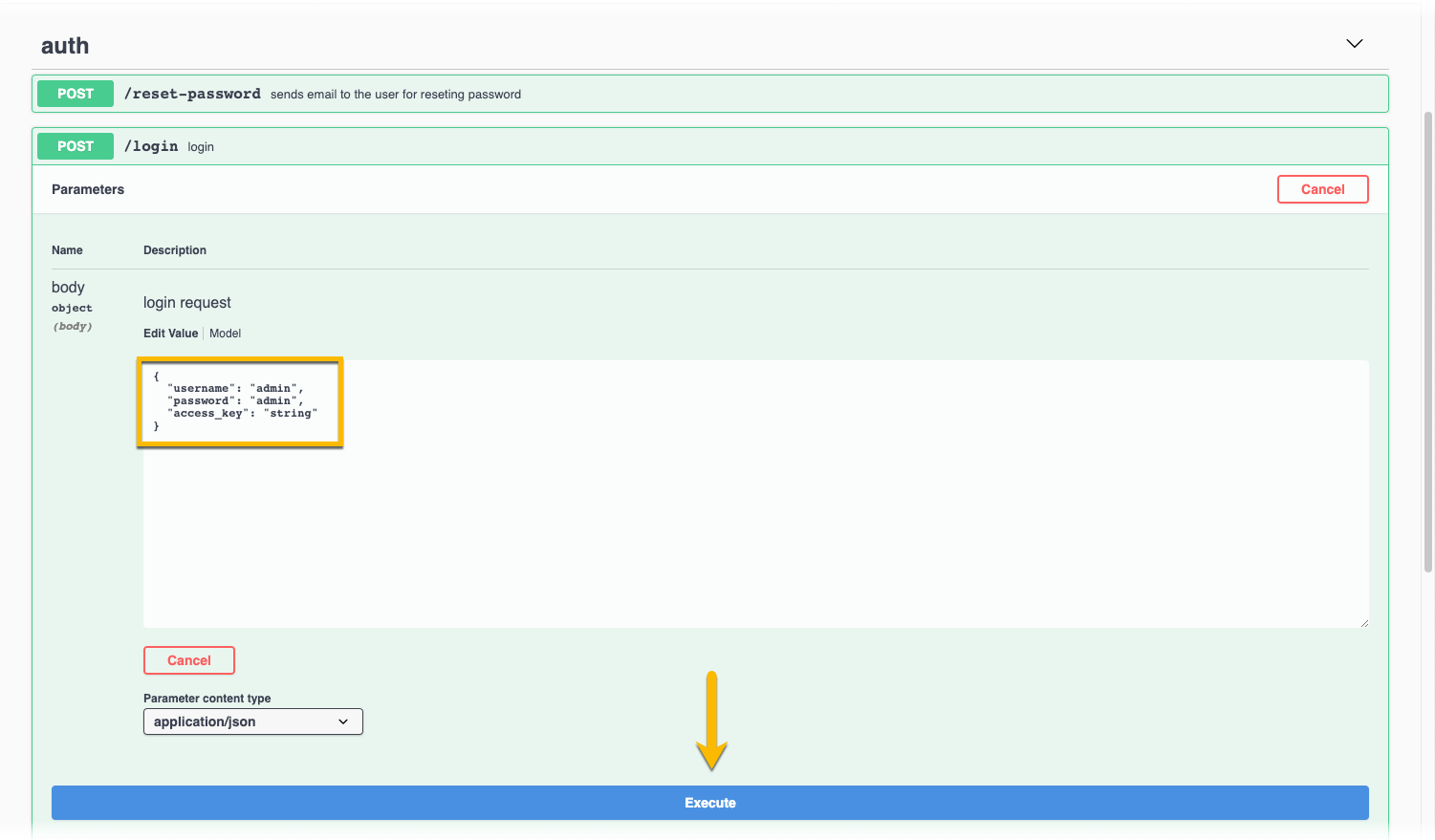The height and width of the screenshot is (840, 1435).
Task: Click the textarea resize grip handle
Action: [x=1363, y=623]
